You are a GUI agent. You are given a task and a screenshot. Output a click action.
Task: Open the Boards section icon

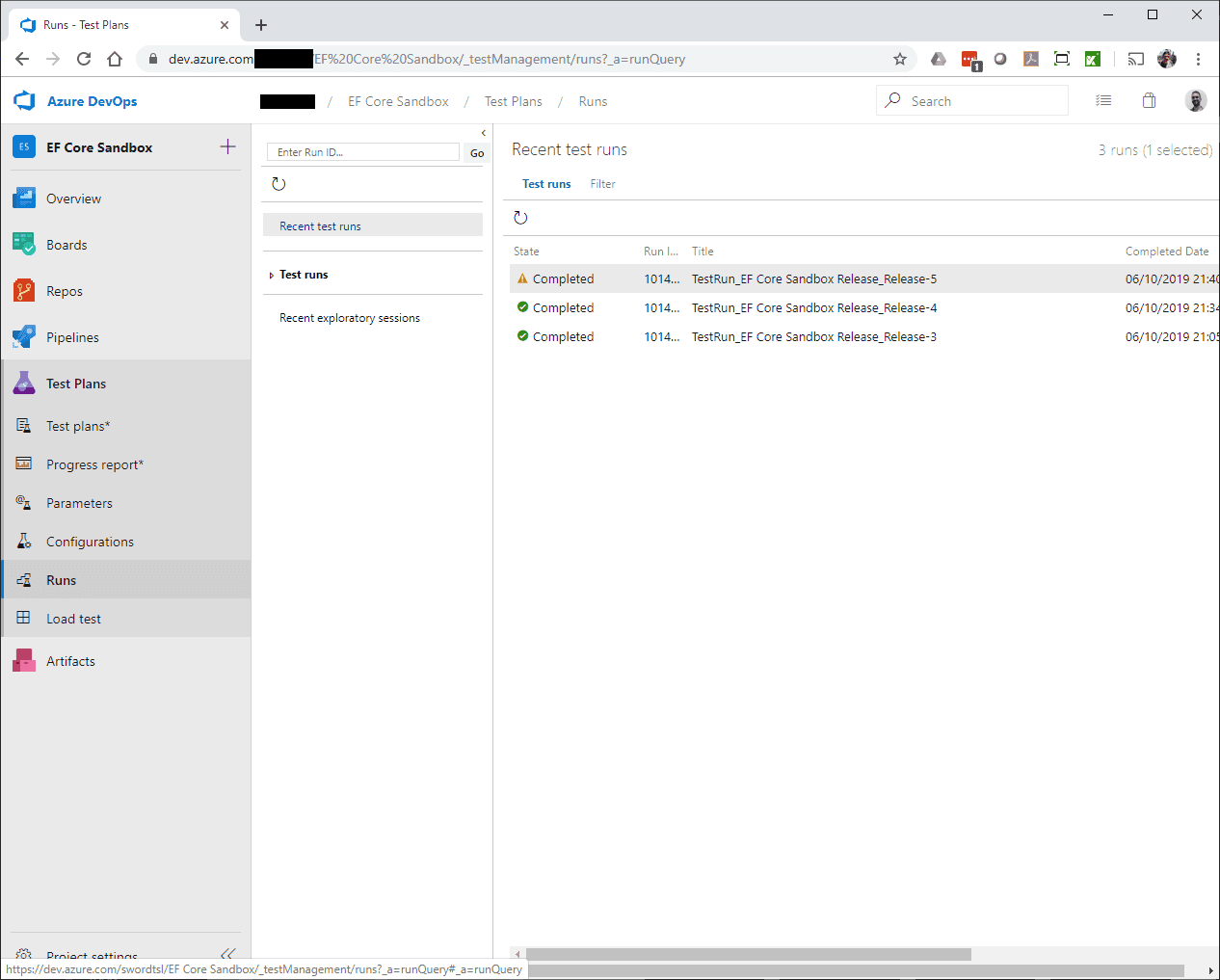point(24,245)
